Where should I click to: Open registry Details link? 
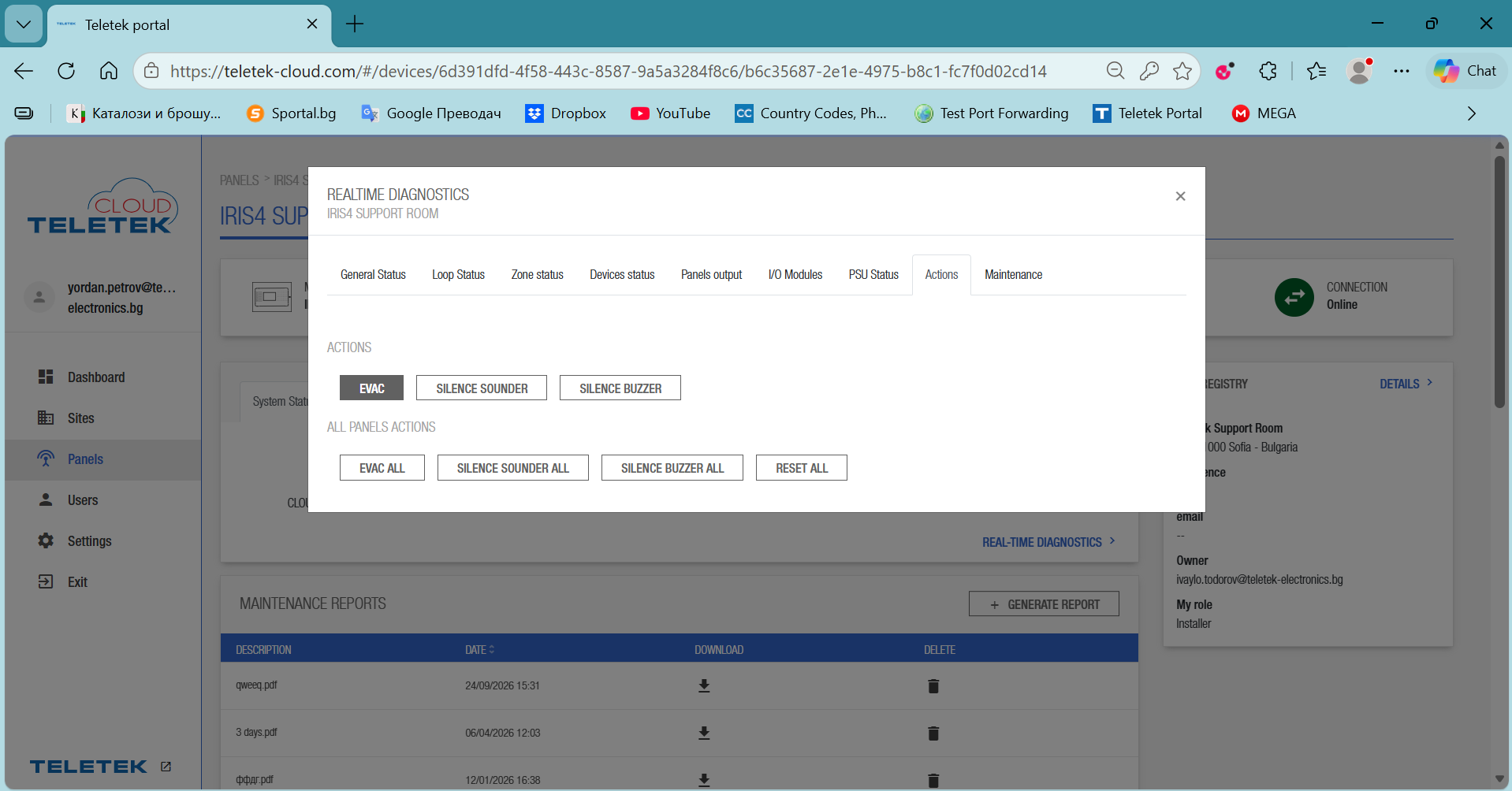click(x=1406, y=384)
